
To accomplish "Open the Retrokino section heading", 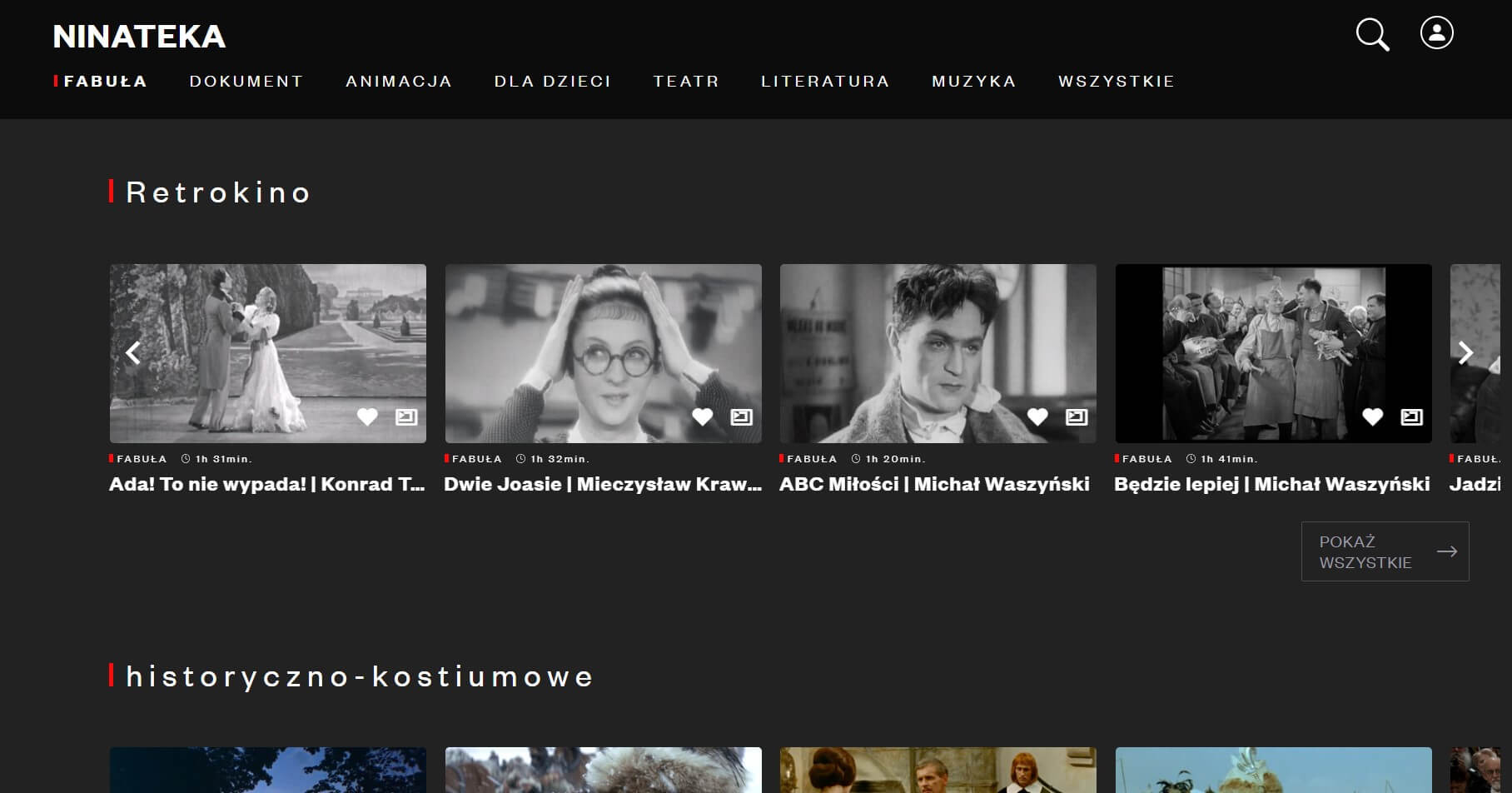I will coord(218,192).
